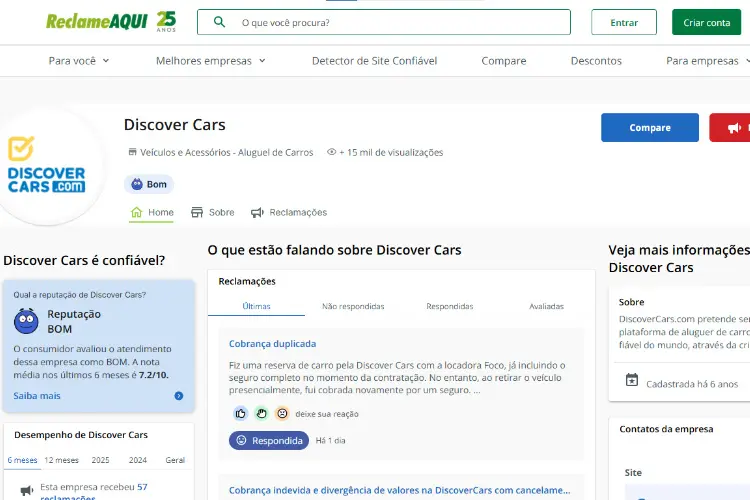Image resolution: width=750 pixels, height=500 pixels.
Task: Expand the Para você dropdown
Action: pos(79,61)
